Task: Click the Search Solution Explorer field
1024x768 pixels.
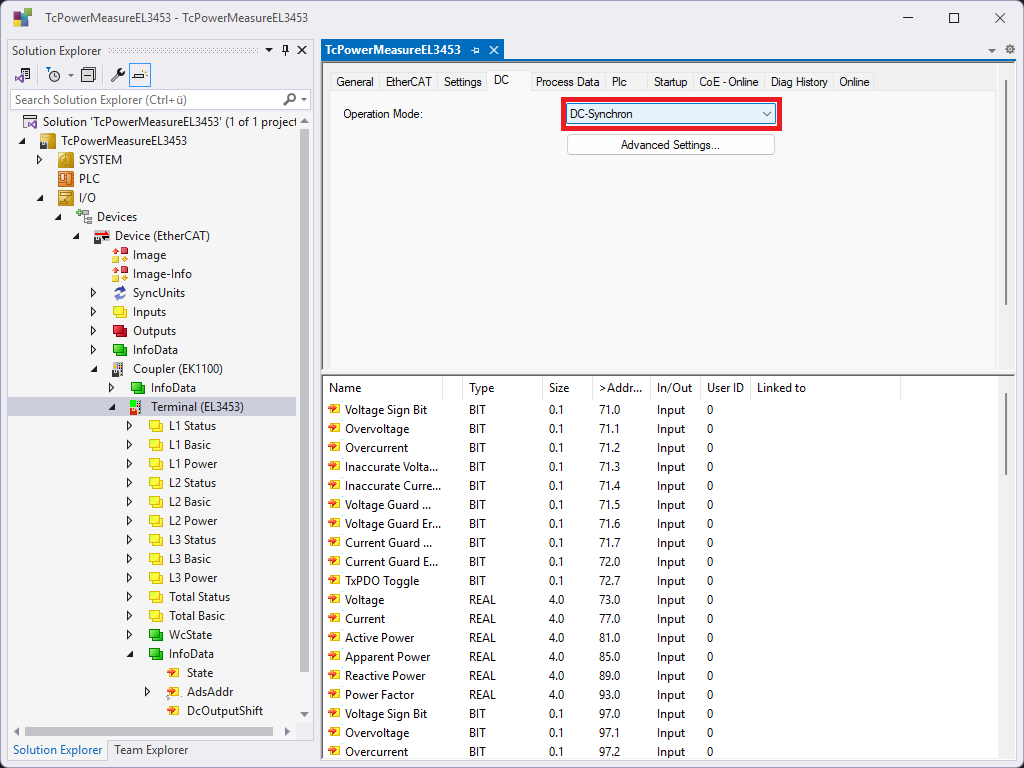Action: point(145,100)
